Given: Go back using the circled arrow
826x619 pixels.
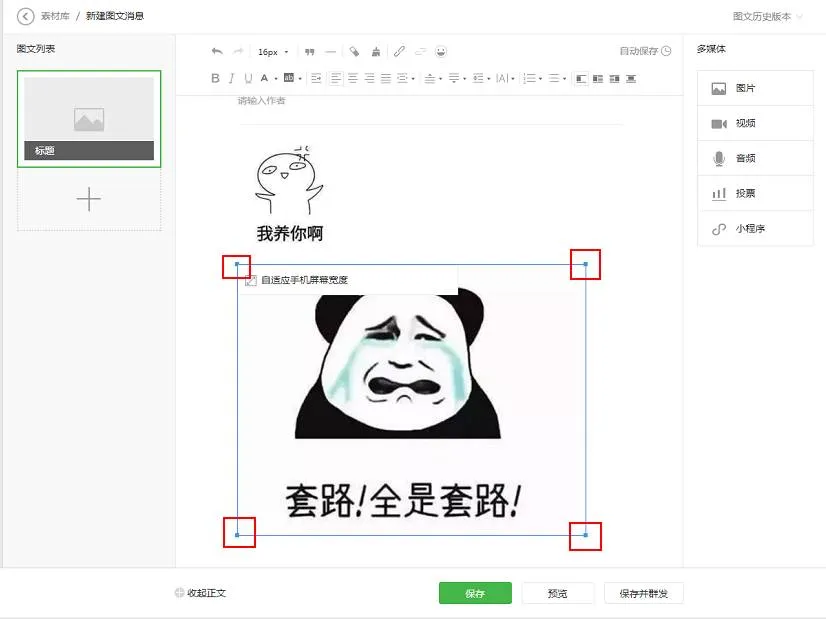Looking at the screenshot, I should coord(25,16).
